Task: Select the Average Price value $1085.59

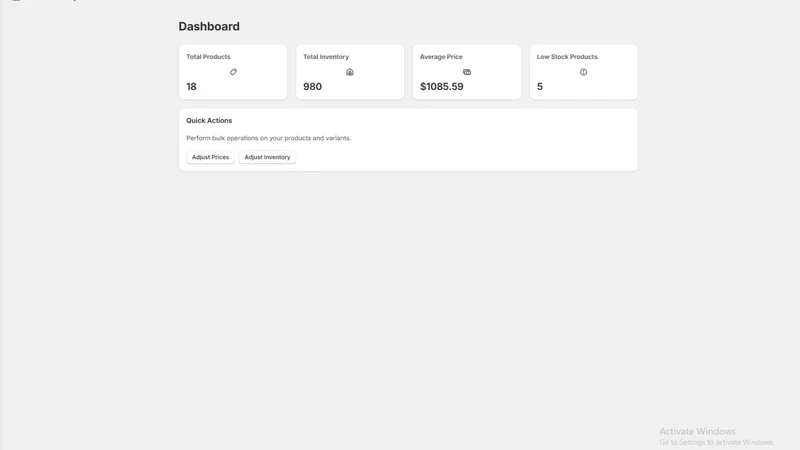Action: pos(442,87)
